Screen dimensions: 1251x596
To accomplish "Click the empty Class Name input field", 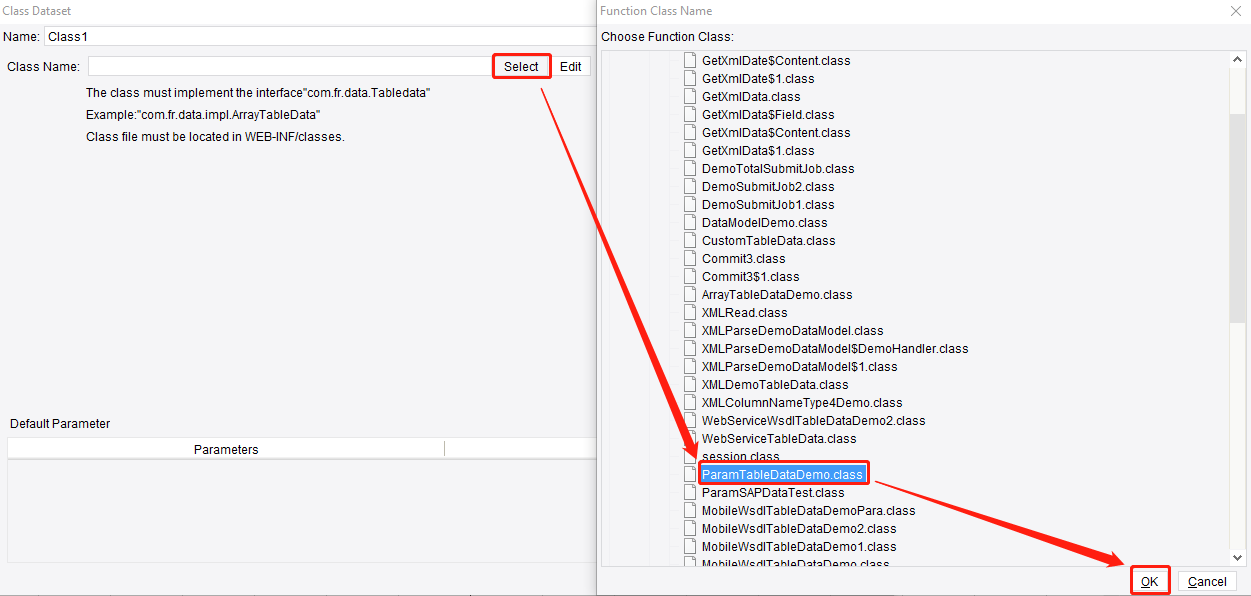I will coord(290,67).
